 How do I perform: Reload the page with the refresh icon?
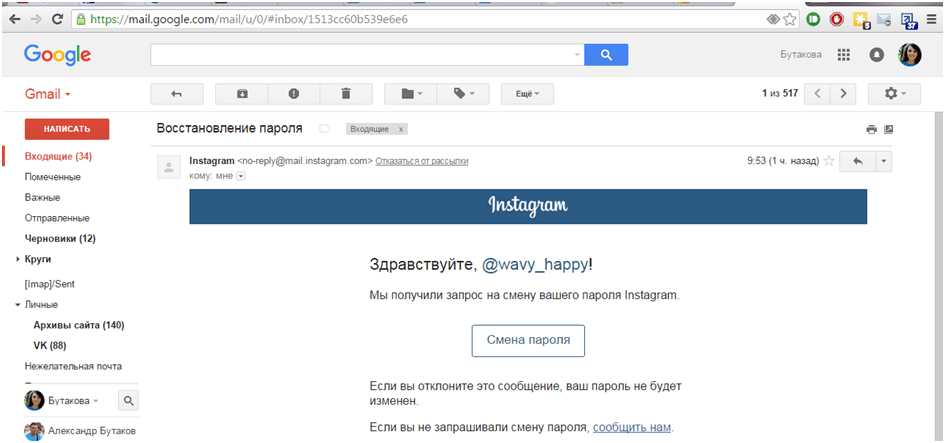point(58,19)
